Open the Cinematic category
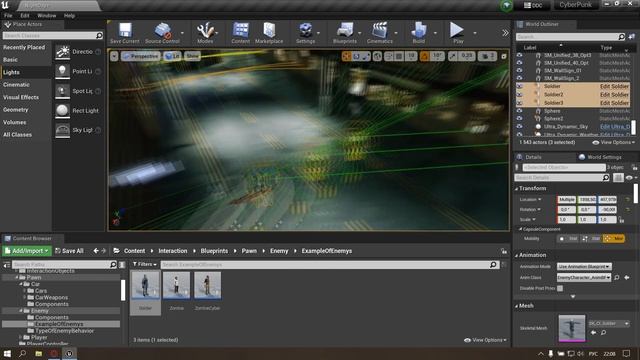This screenshot has width=640, height=360. tap(16, 85)
